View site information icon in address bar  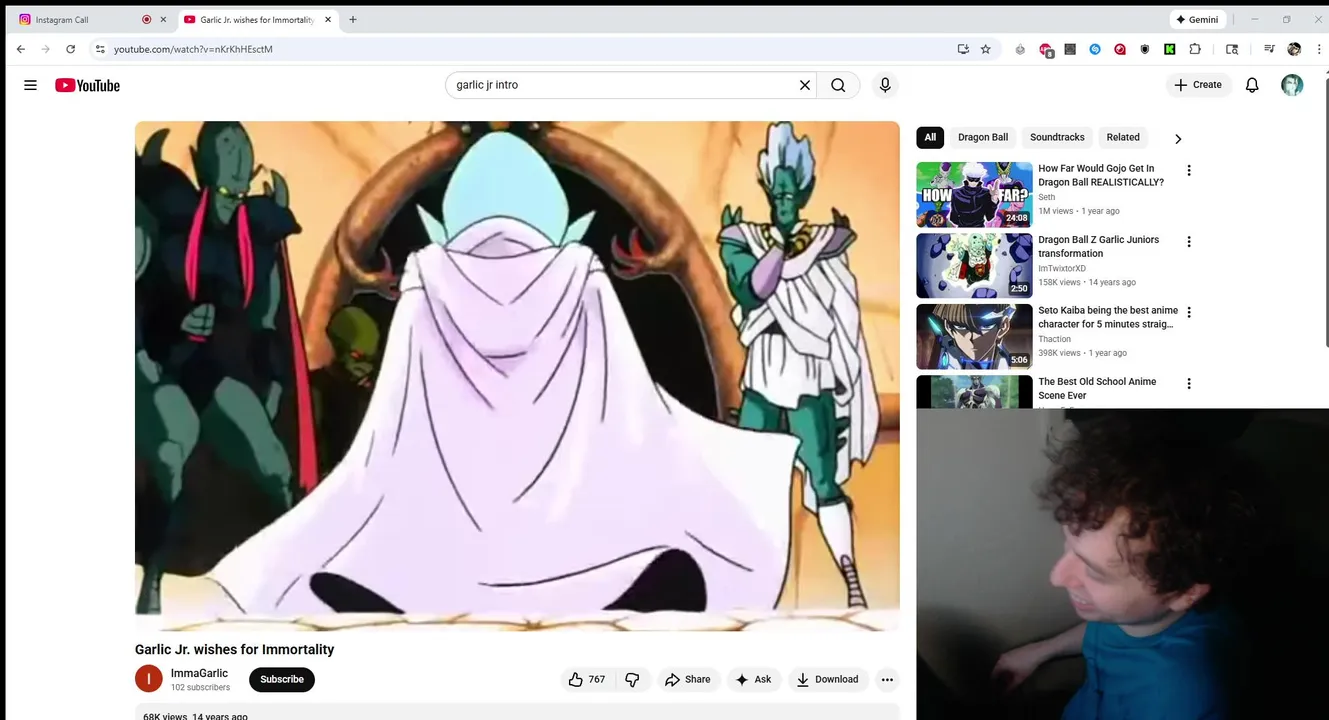[x=99, y=49]
